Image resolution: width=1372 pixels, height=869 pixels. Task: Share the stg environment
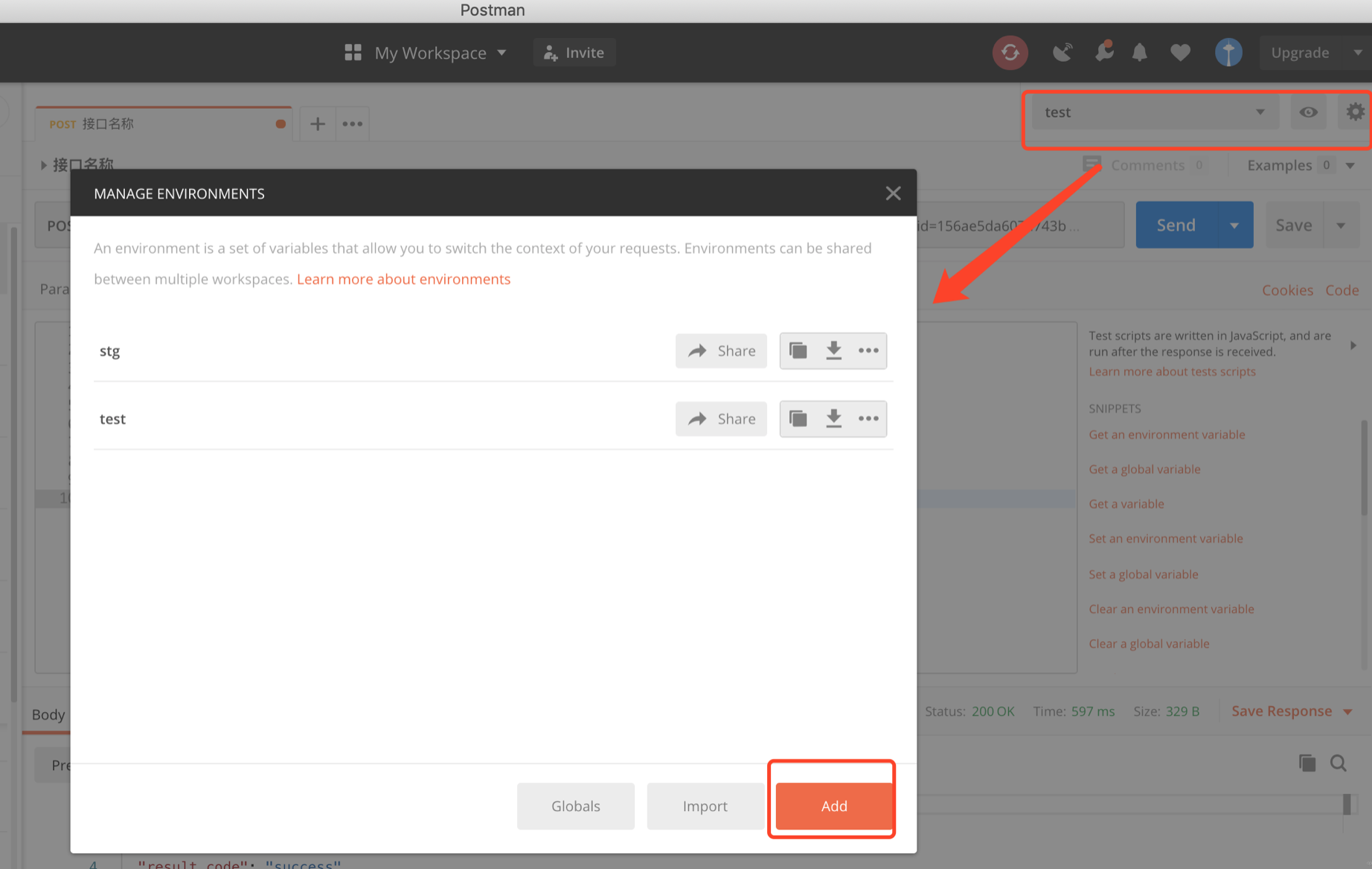pos(721,350)
